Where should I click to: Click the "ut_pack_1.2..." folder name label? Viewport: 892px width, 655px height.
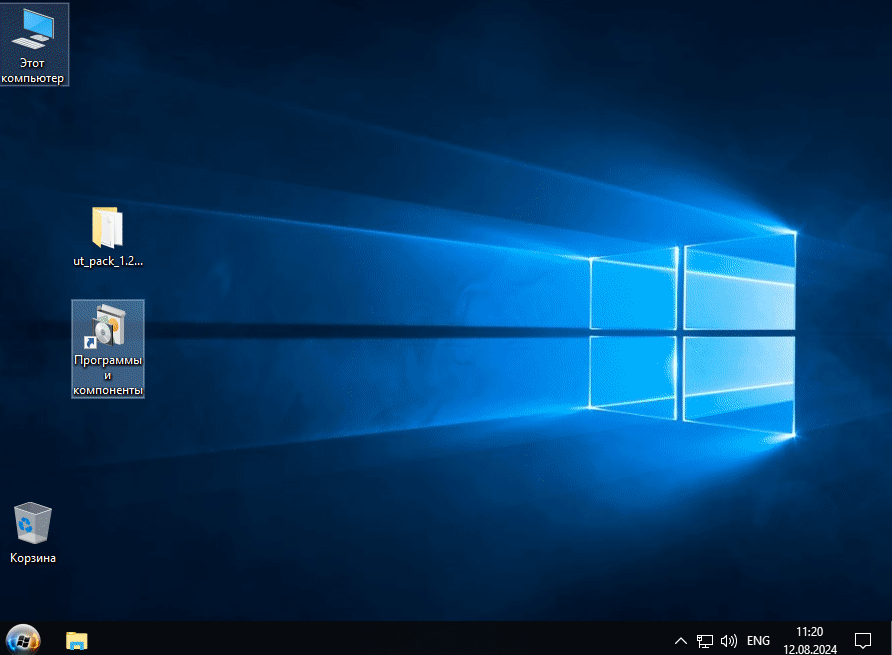108,261
